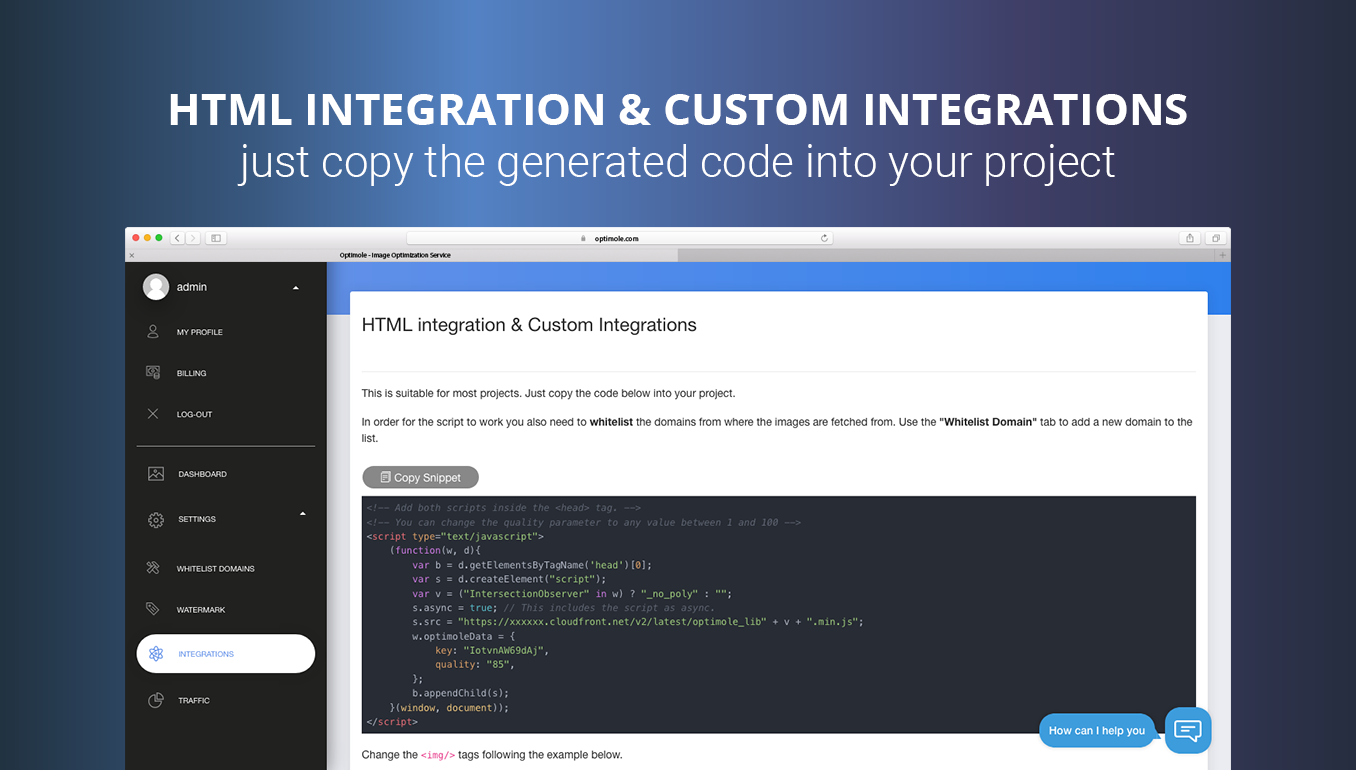Click heading 'HTML integration & Custom Integrations'
The height and width of the screenshot is (770, 1356).
click(529, 325)
